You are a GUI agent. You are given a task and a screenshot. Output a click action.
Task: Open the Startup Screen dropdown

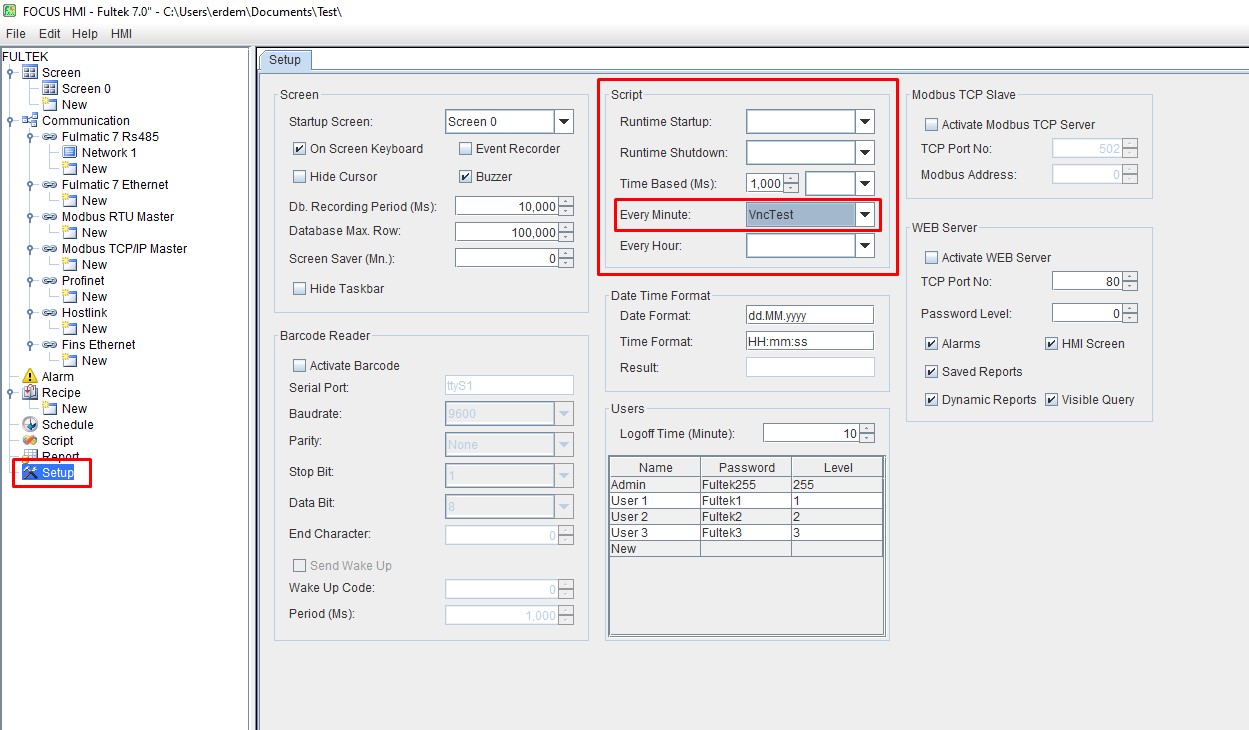(x=564, y=122)
